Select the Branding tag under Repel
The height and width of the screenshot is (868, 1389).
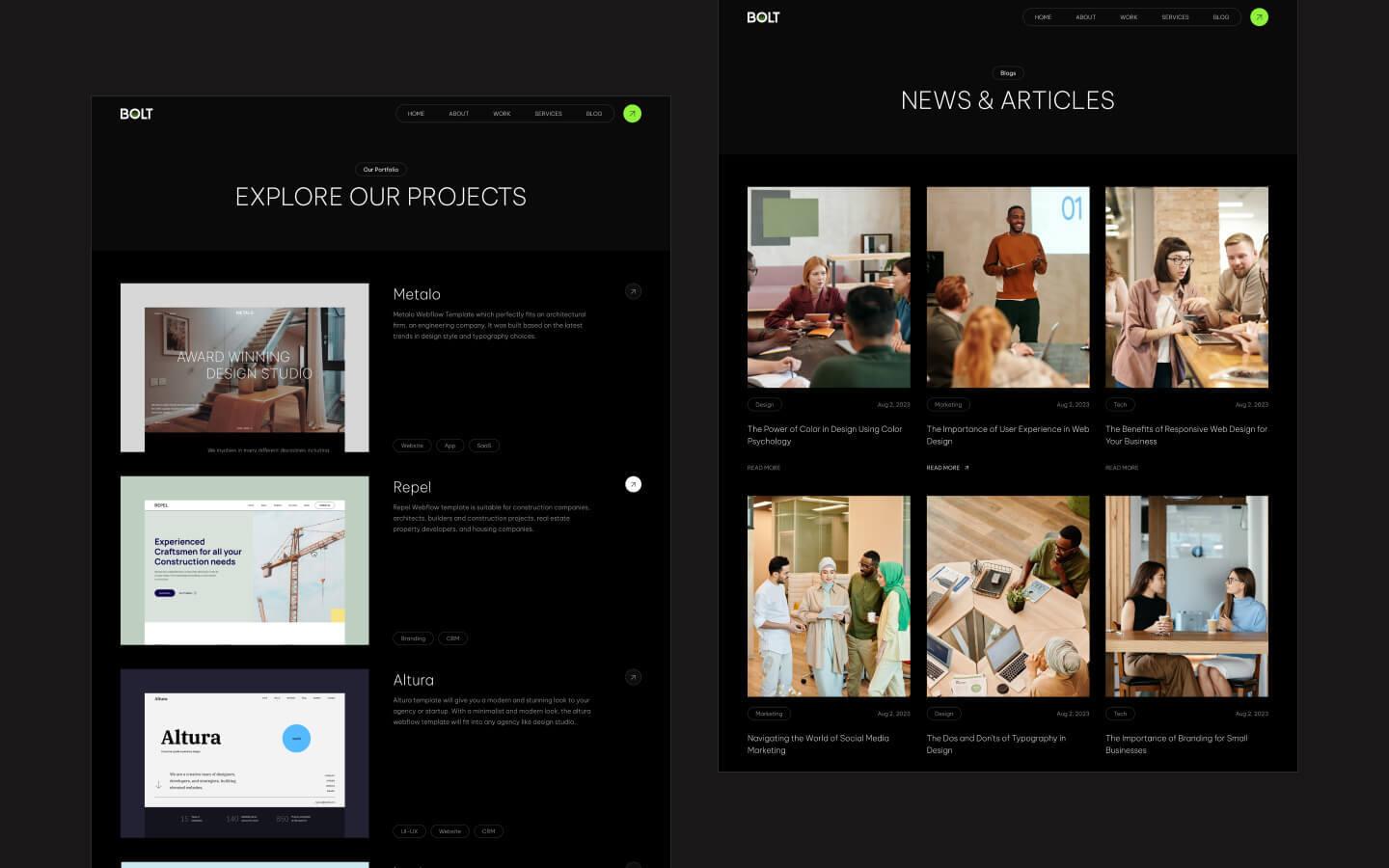pyautogui.click(x=412, y=637)
